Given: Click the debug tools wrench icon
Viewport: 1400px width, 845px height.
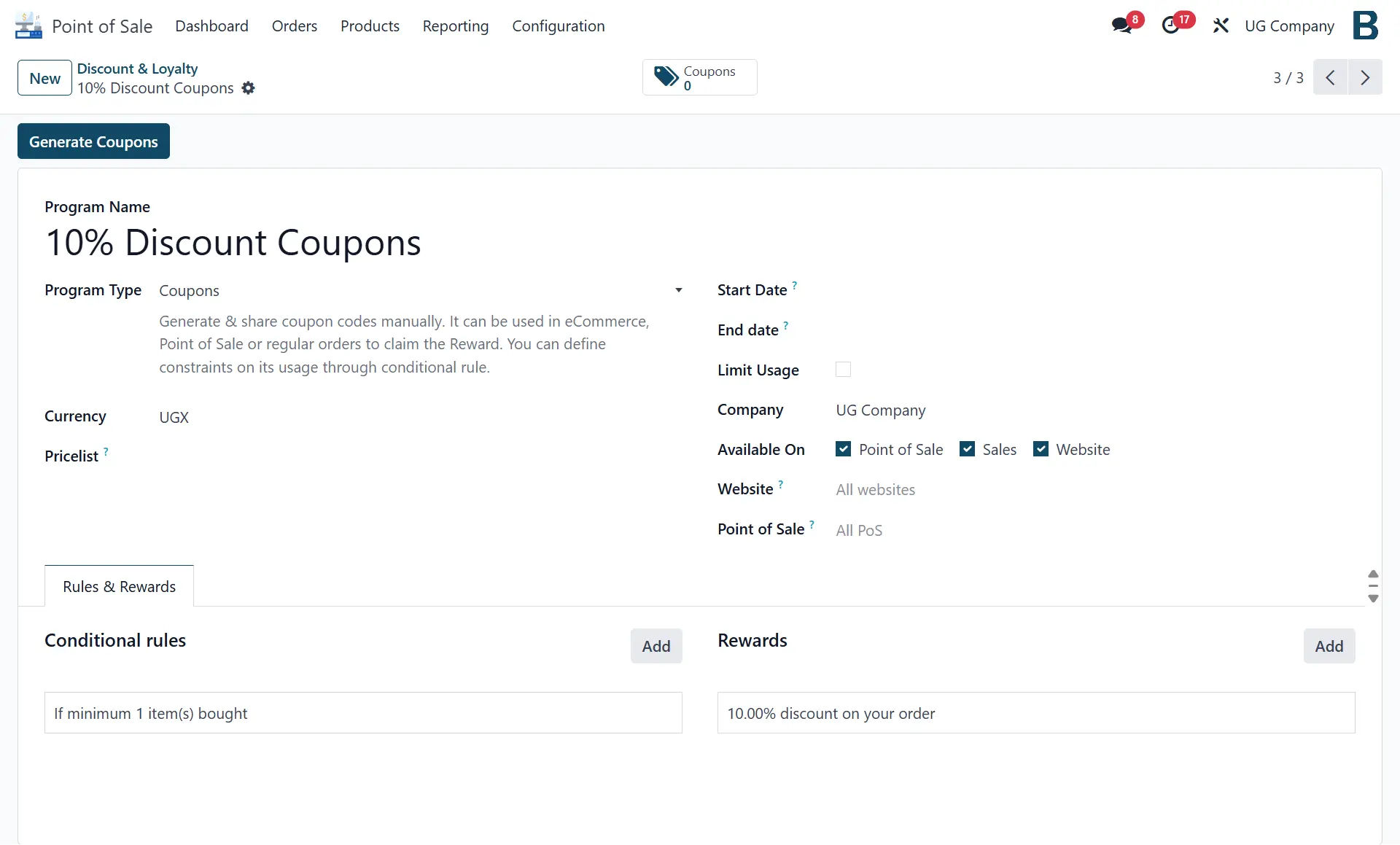Looking at the screenshot, I should 1221,26.
